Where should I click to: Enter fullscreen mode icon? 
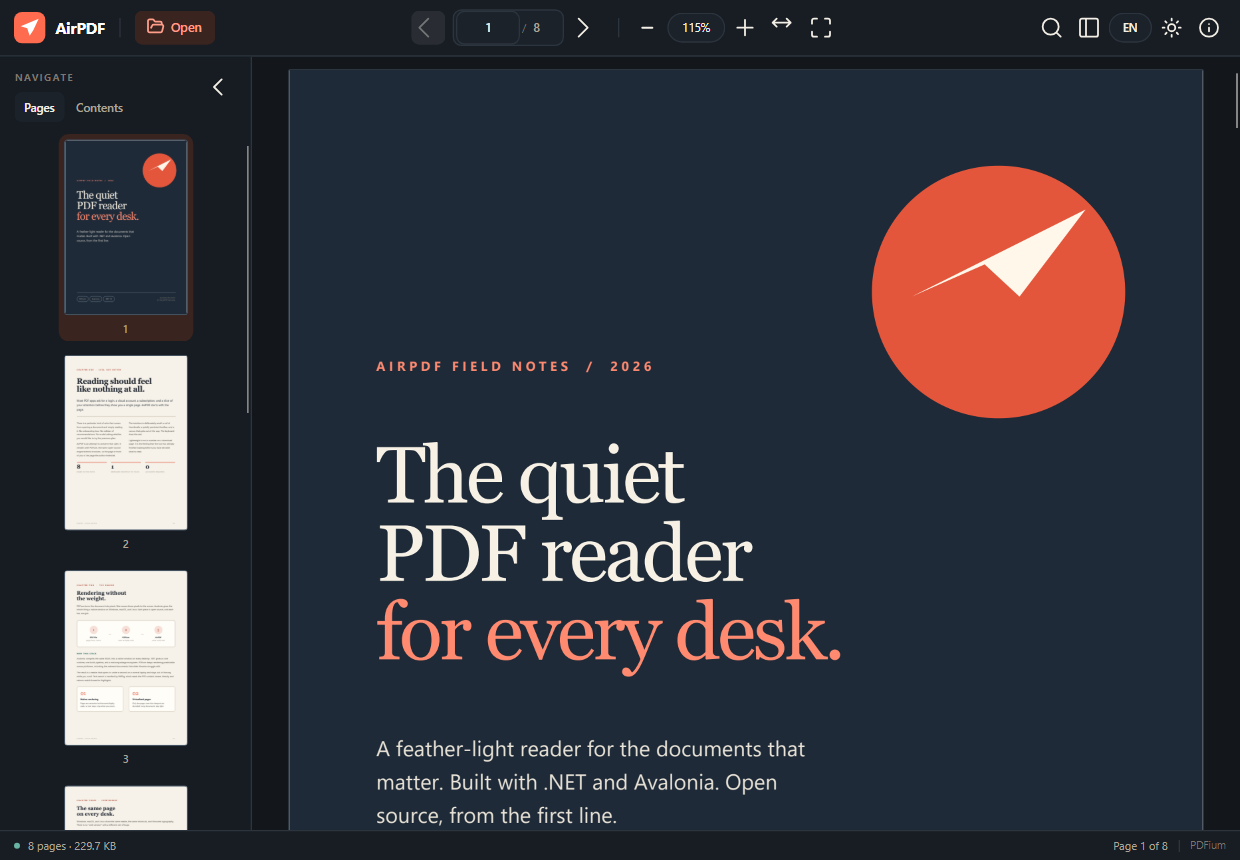[821, 28]
